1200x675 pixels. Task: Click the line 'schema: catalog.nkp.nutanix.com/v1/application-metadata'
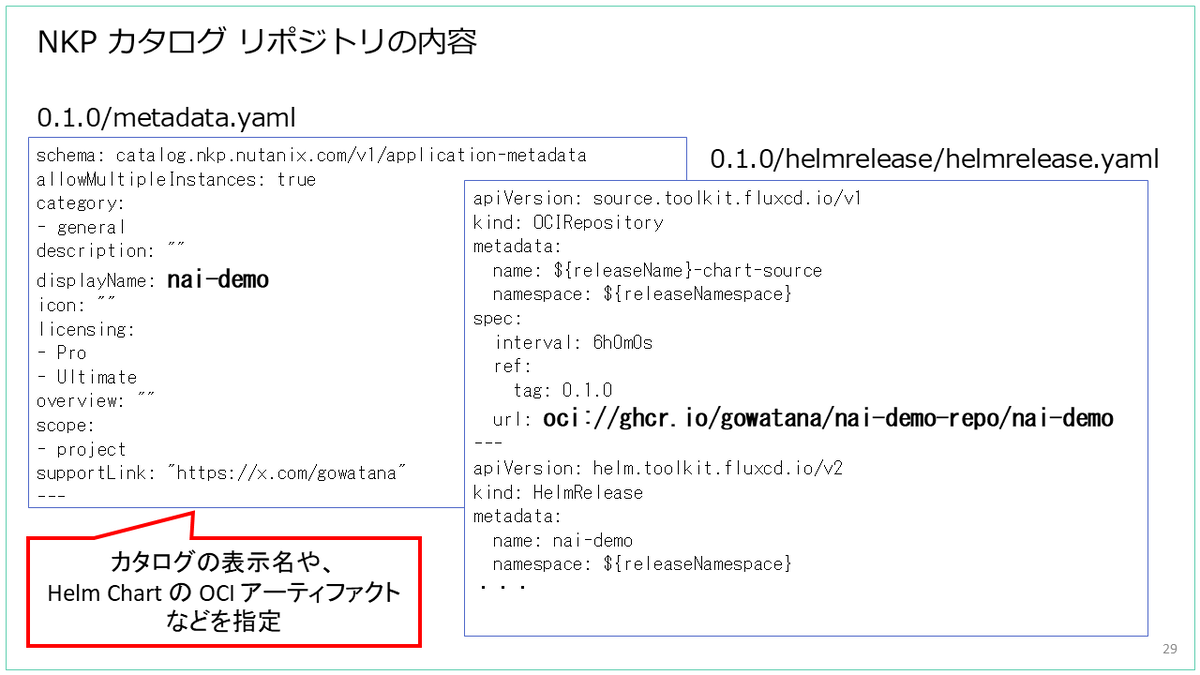click(311, 156)
